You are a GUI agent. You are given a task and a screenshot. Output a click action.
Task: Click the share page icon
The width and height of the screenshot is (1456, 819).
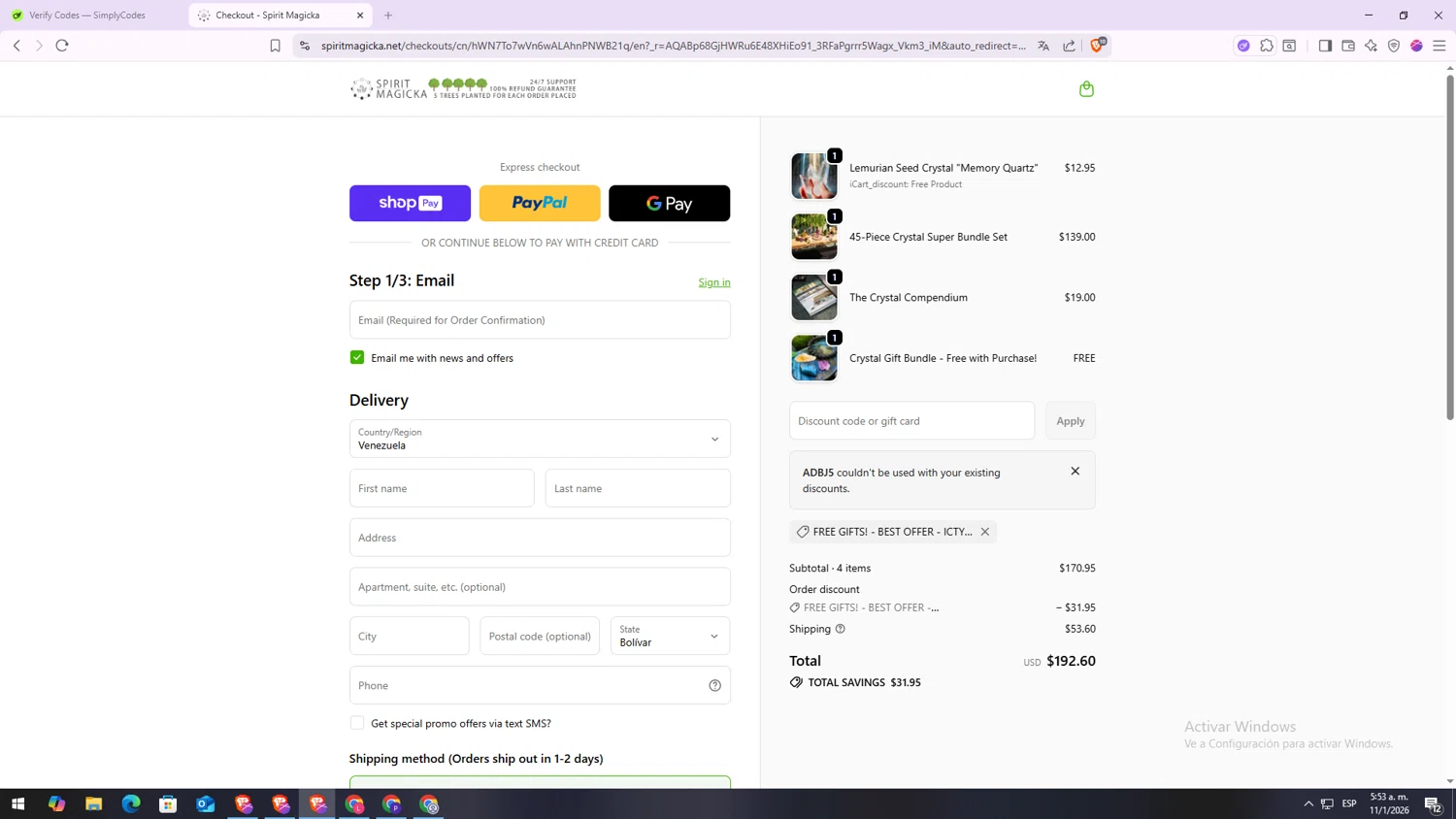[x=1069, y=46]
